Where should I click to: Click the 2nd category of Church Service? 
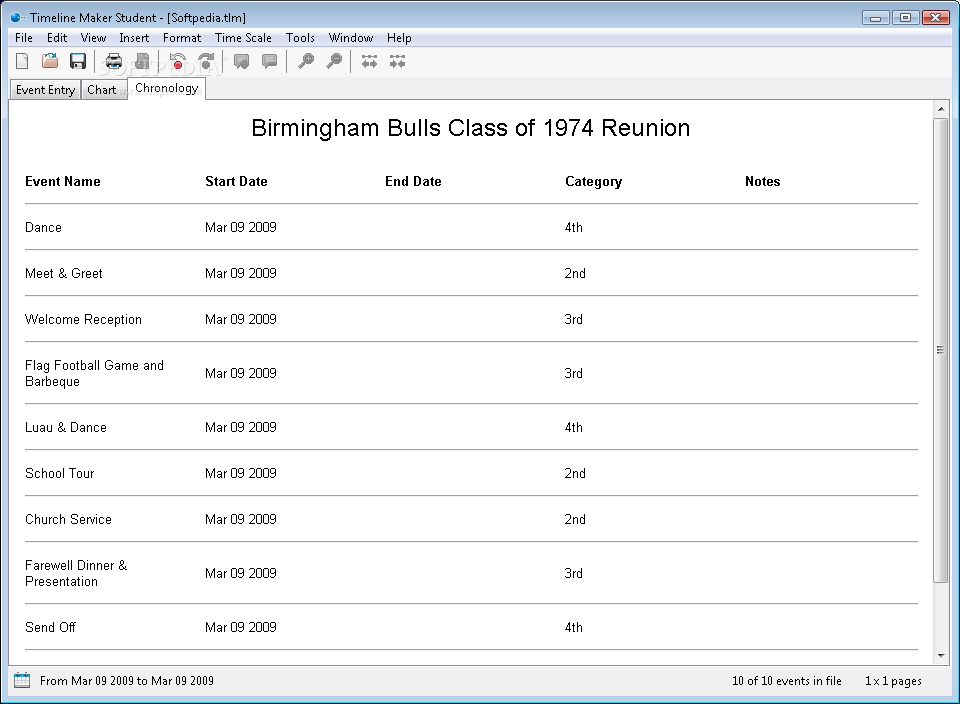[x=575, y=519]
